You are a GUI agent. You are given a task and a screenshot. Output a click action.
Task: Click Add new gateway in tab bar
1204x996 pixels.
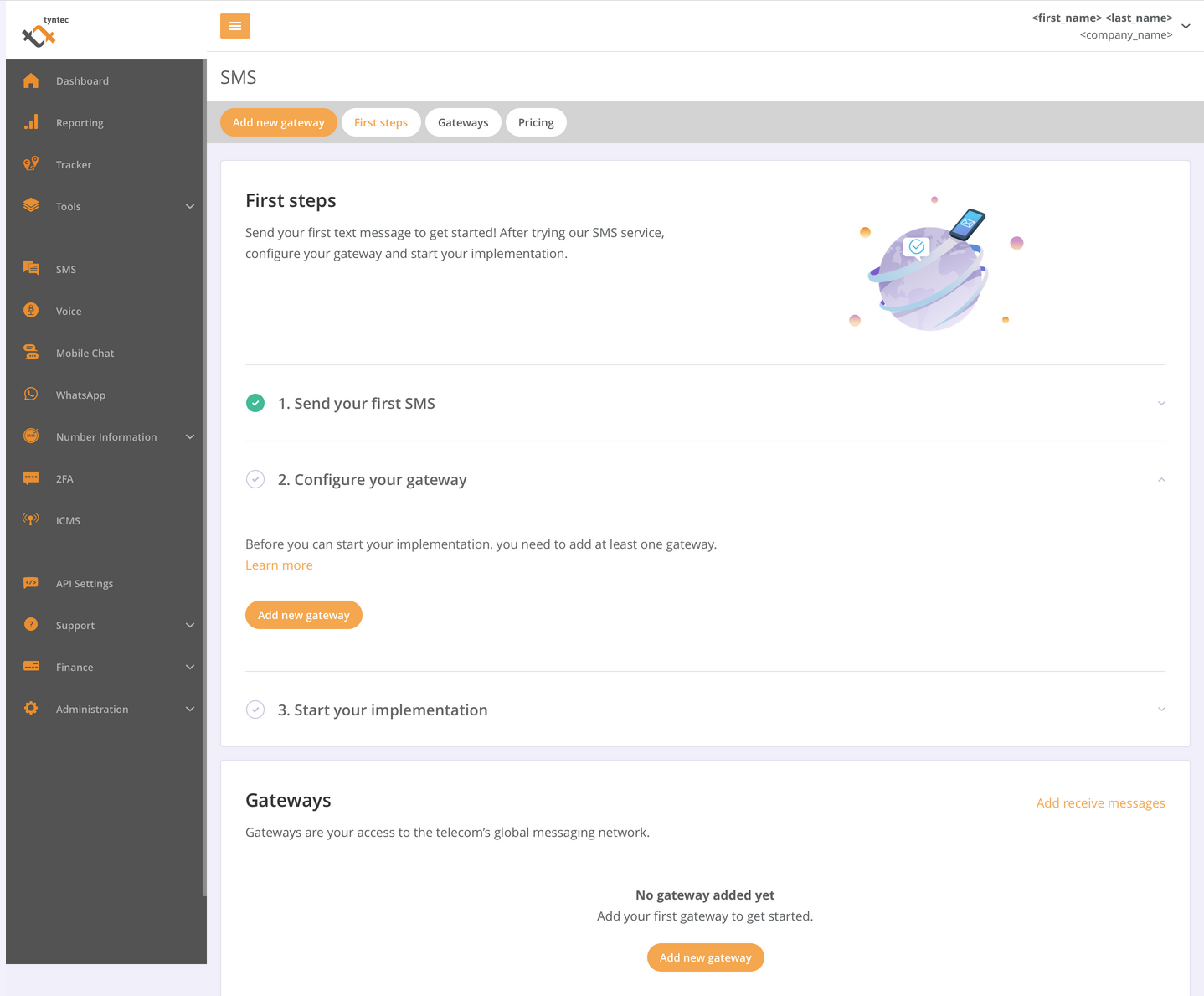click(279, 122)
